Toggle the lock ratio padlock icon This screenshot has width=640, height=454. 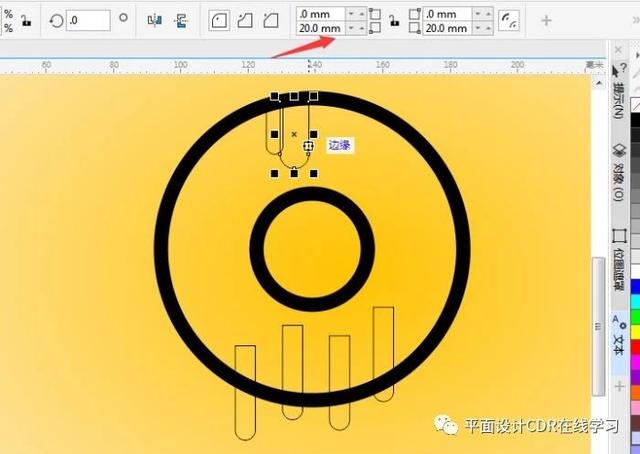coord(26,20)
